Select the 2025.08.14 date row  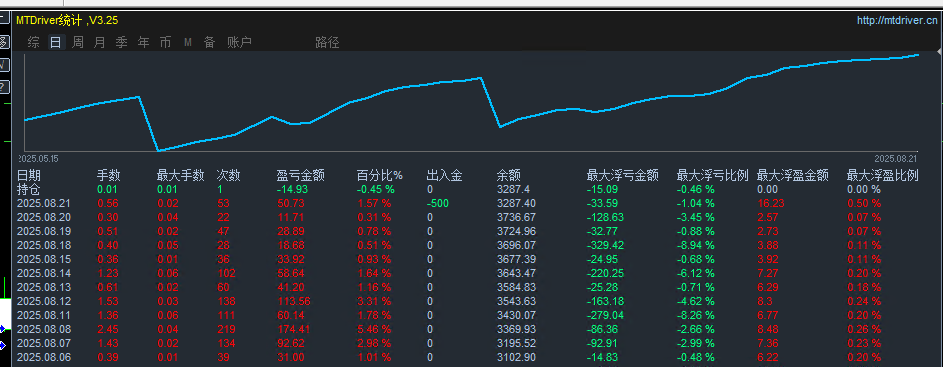coord(45,274)
